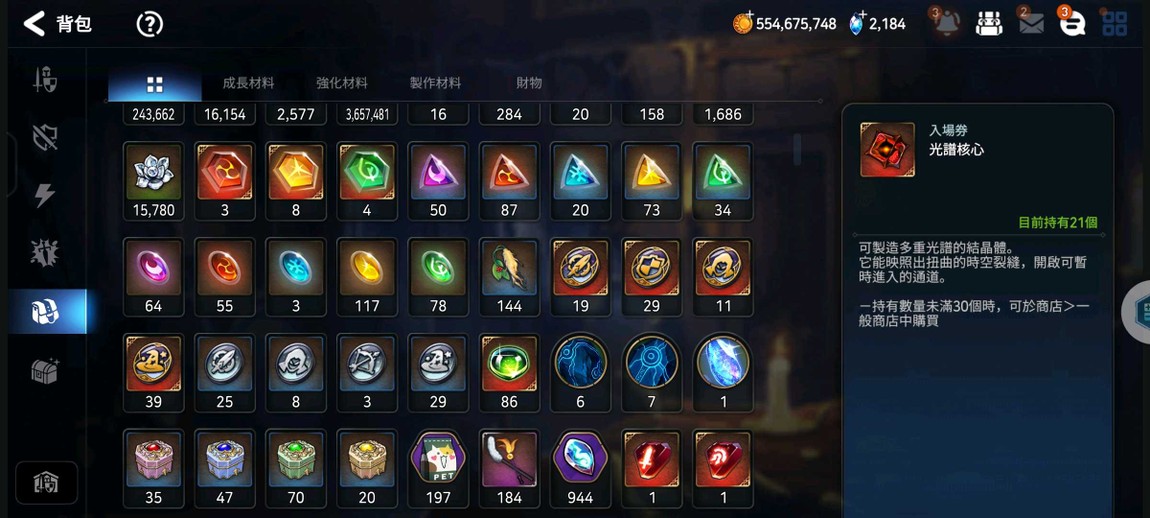
Task: Open the chat bubble icon
Action: (x=1072, y=23)
